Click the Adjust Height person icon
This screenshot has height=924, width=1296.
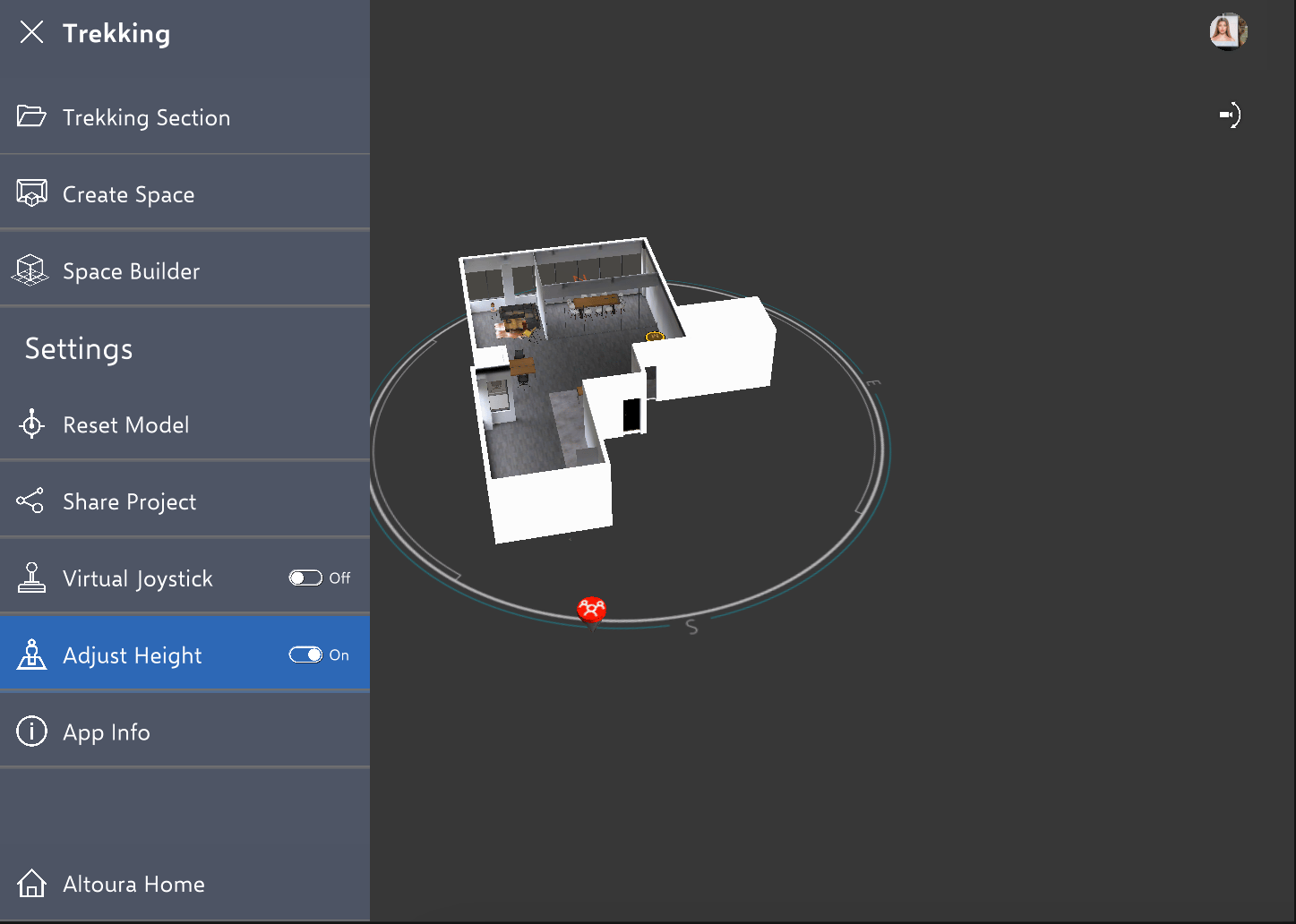pos(31,654)
